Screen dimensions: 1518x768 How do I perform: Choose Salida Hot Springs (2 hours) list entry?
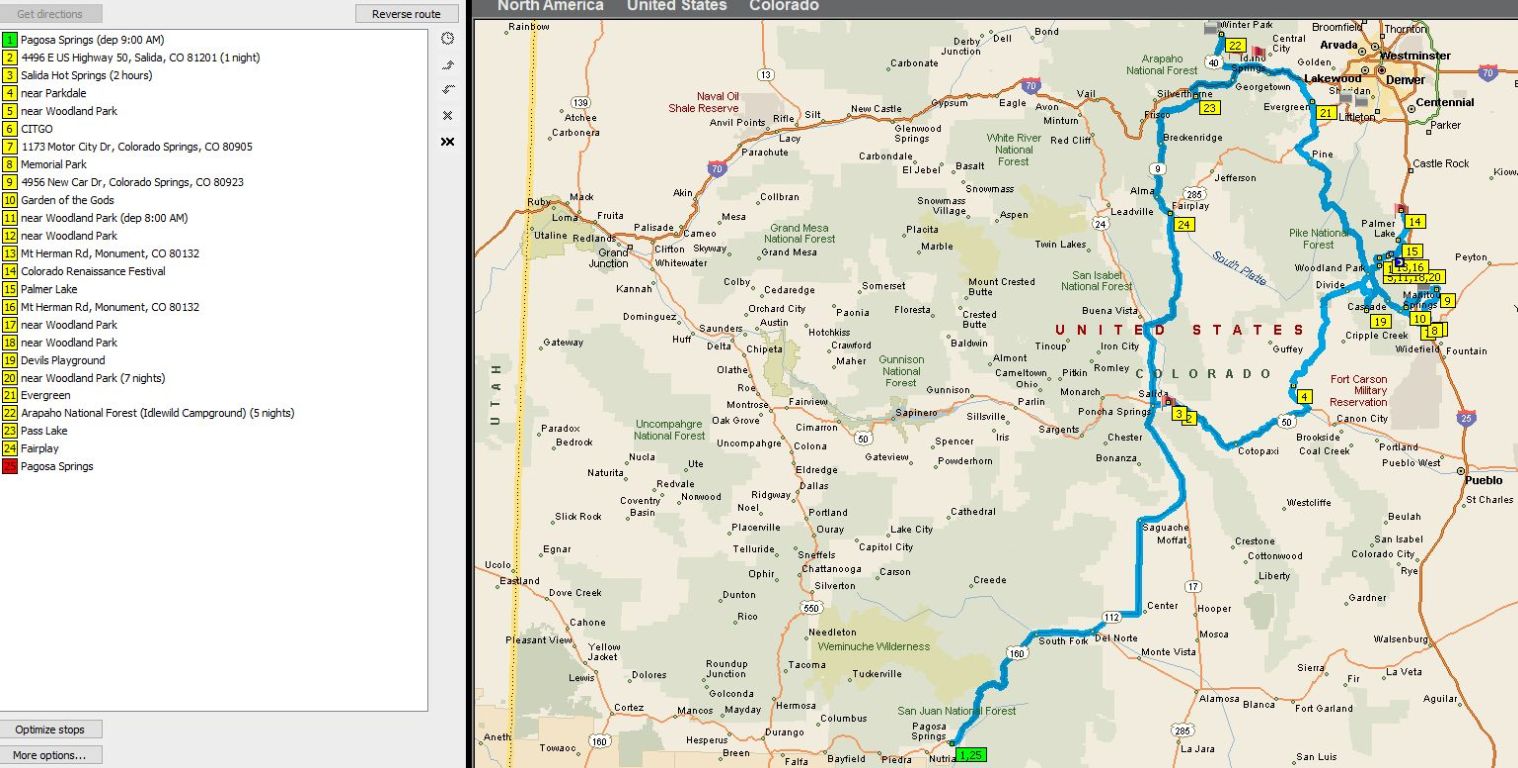[x=86, y=75]
